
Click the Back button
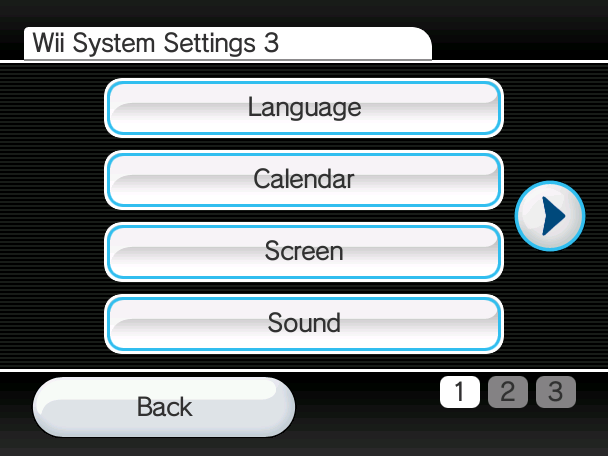(164, 407)
